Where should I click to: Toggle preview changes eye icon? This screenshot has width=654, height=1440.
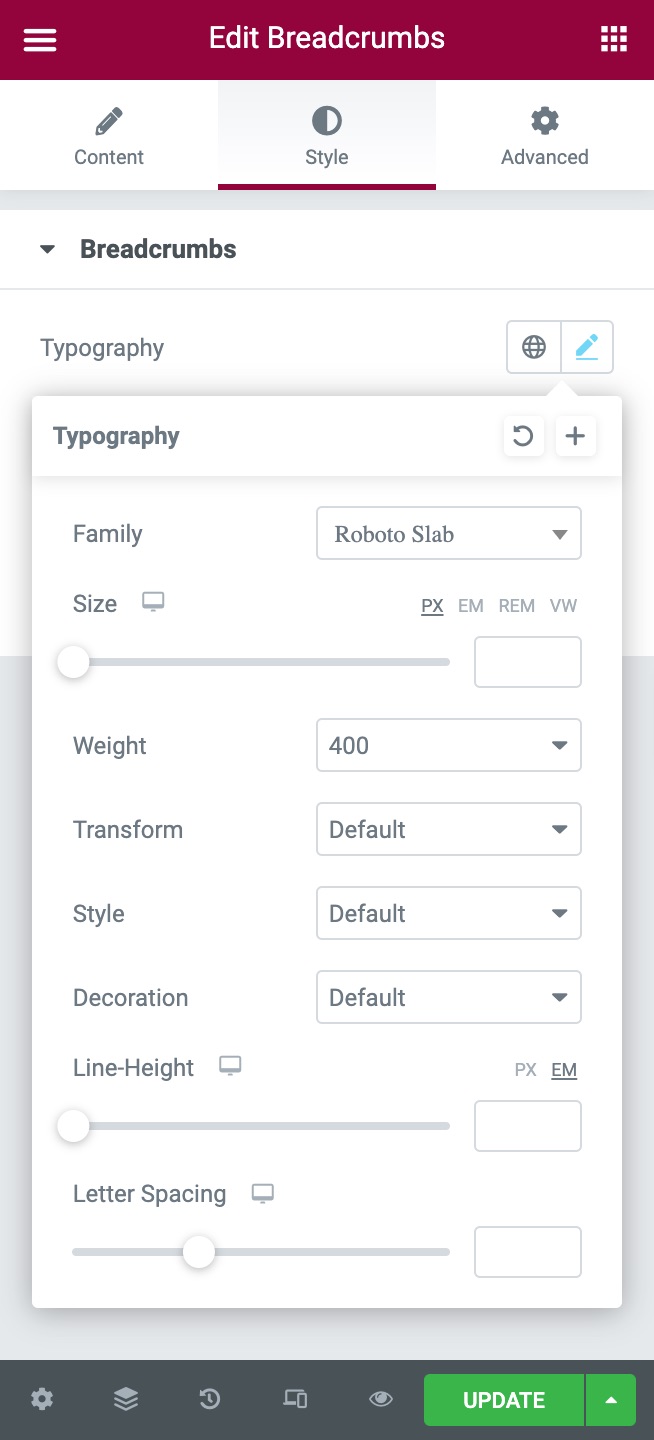tap(380, 1399)
